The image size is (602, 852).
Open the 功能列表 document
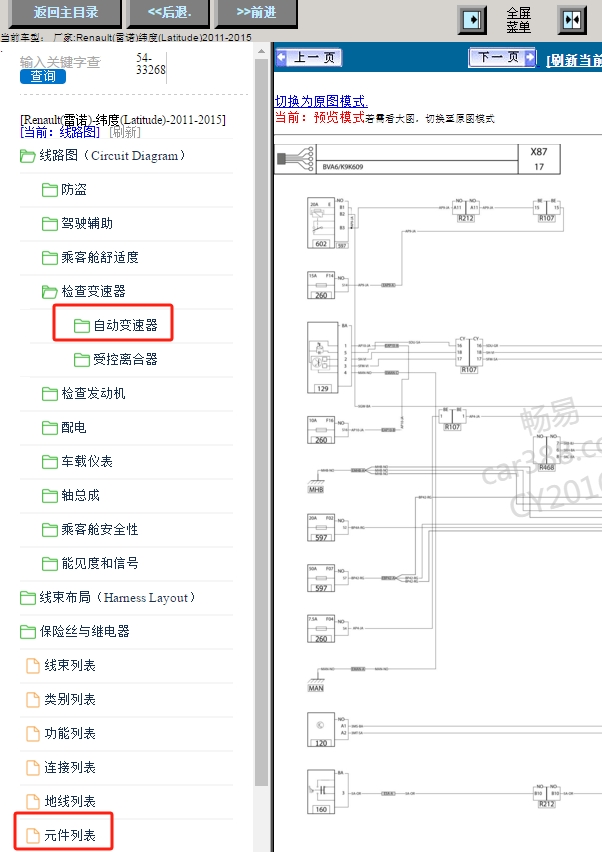61,733
